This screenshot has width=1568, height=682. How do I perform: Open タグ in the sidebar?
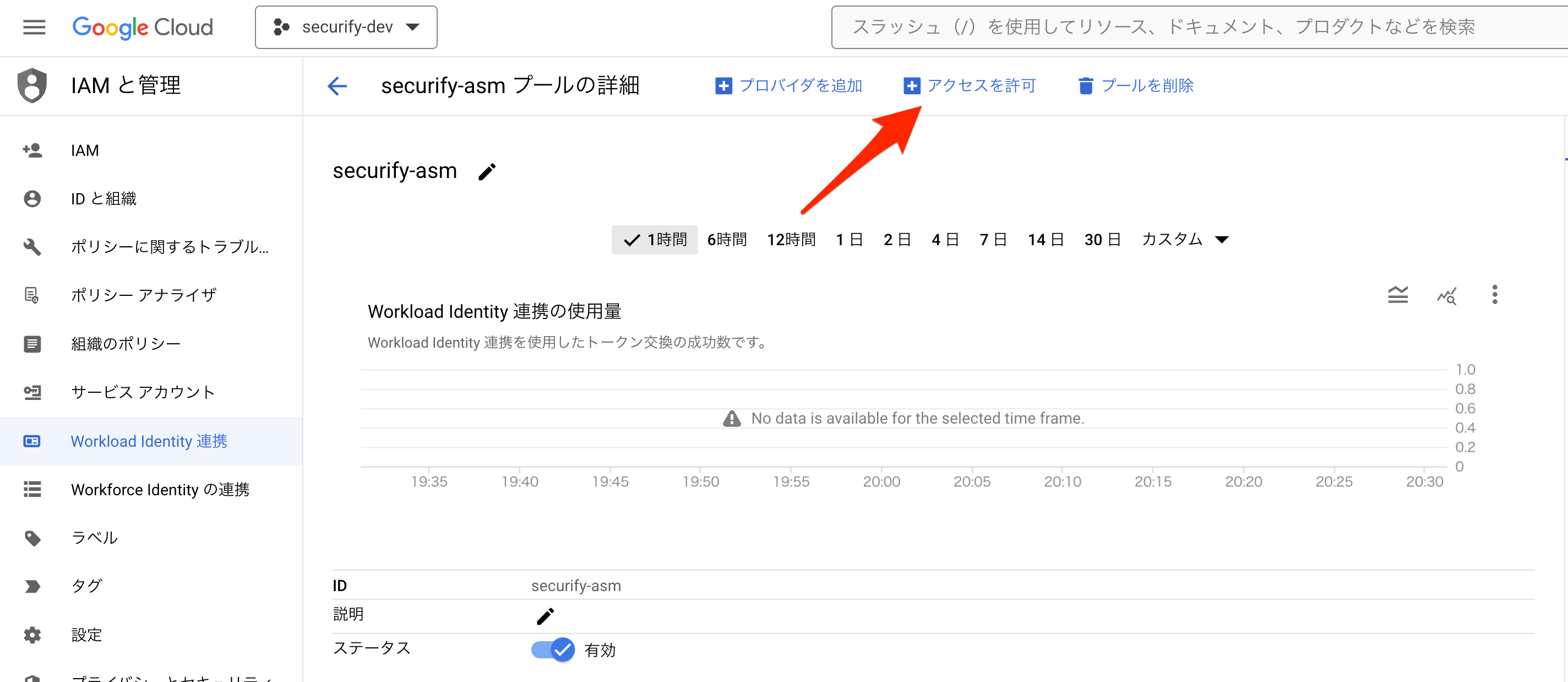pos(151,586)
